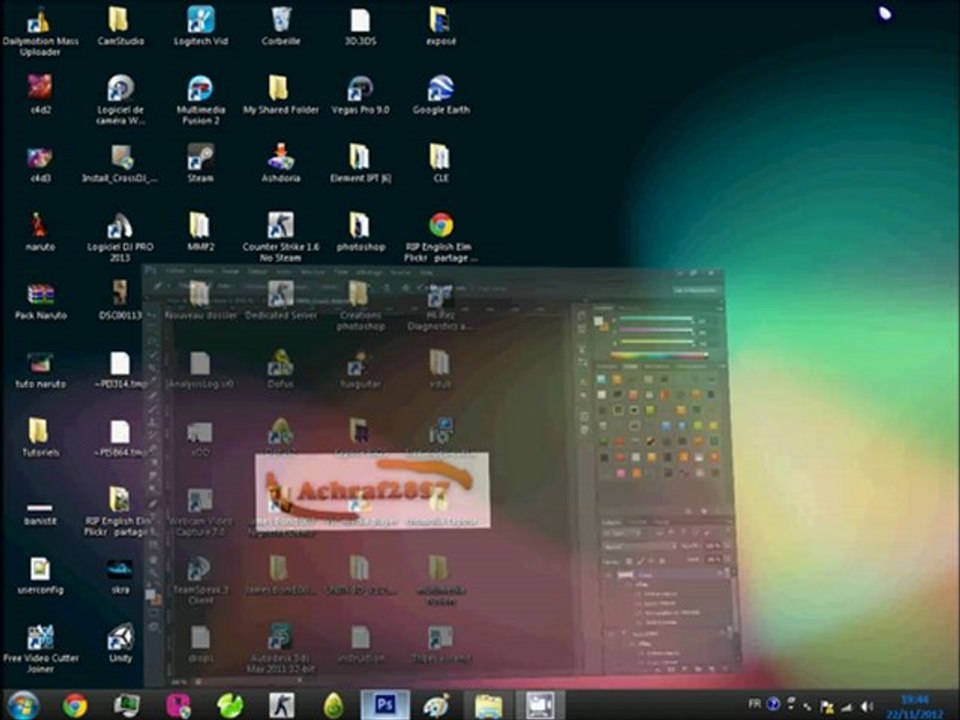Image resolution: width=960 pixels, height=720 pixels.
Task: Switch to the screen recorder taskbar button
Action: click(540, 705)
